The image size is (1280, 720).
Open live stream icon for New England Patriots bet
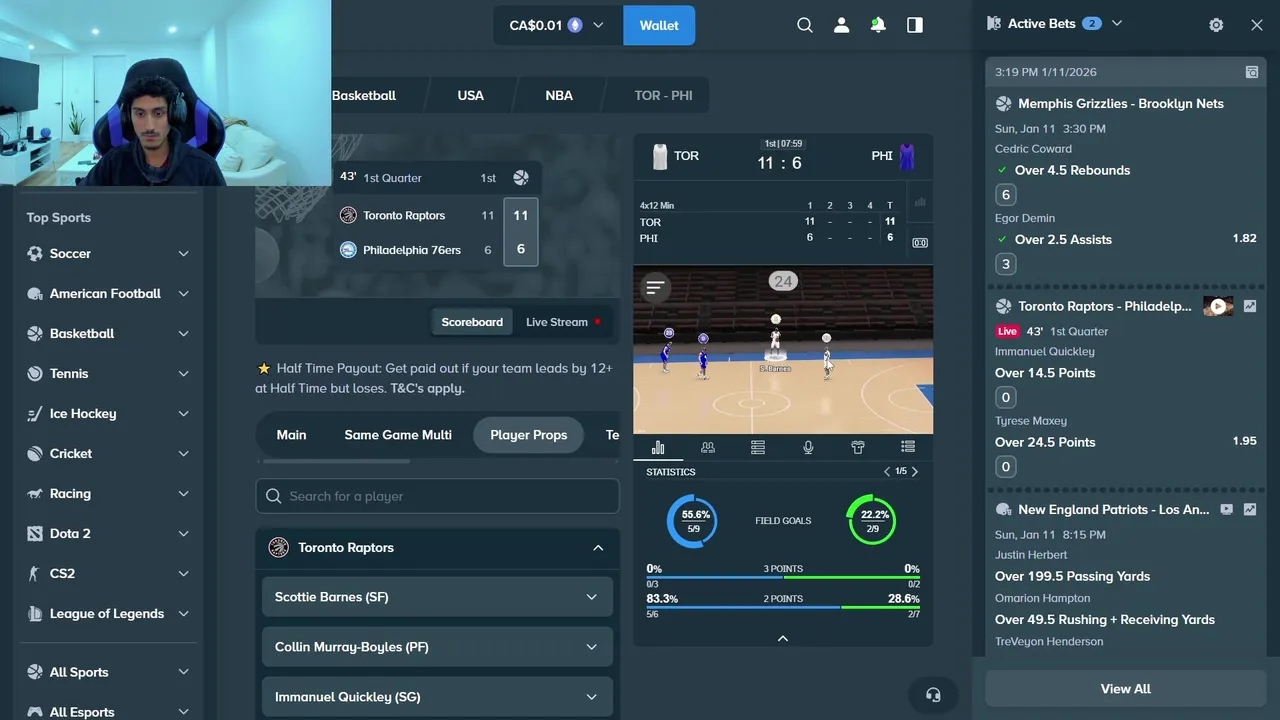pos(1227,509)
